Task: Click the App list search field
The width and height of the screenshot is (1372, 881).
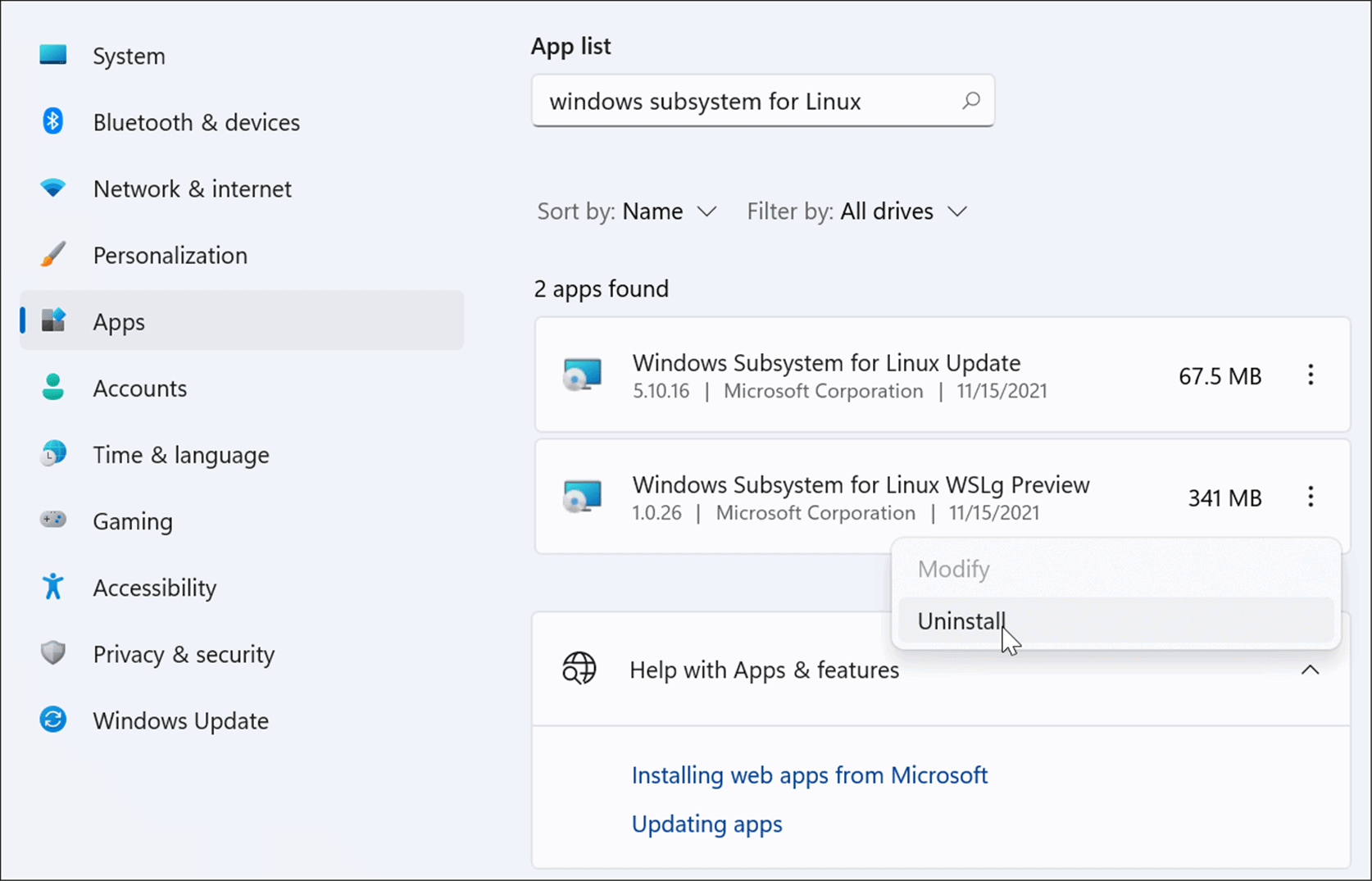Action: click(x=763, y=101)
